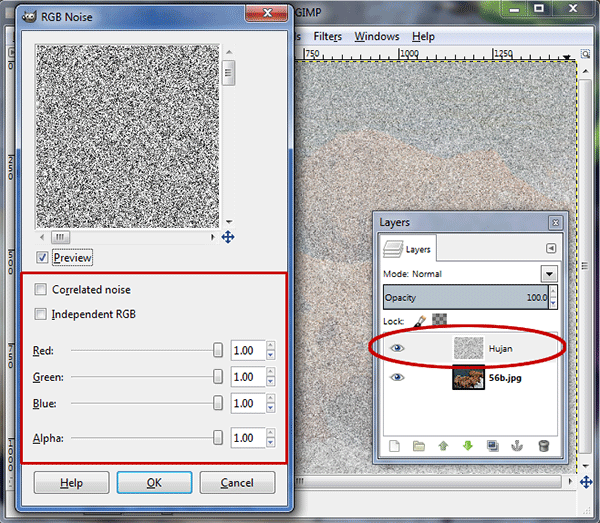Click the canvas vertical scroll down arrow
This screenshot has height=523, width=600.
(585, 466)
